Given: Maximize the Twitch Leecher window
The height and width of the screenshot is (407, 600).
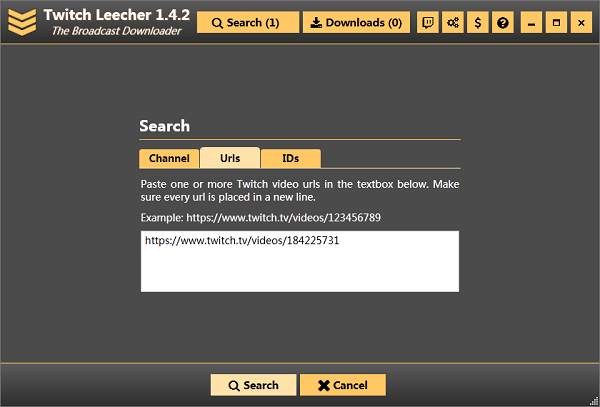Looking at the screenshot, I should (x=556, y=23).
